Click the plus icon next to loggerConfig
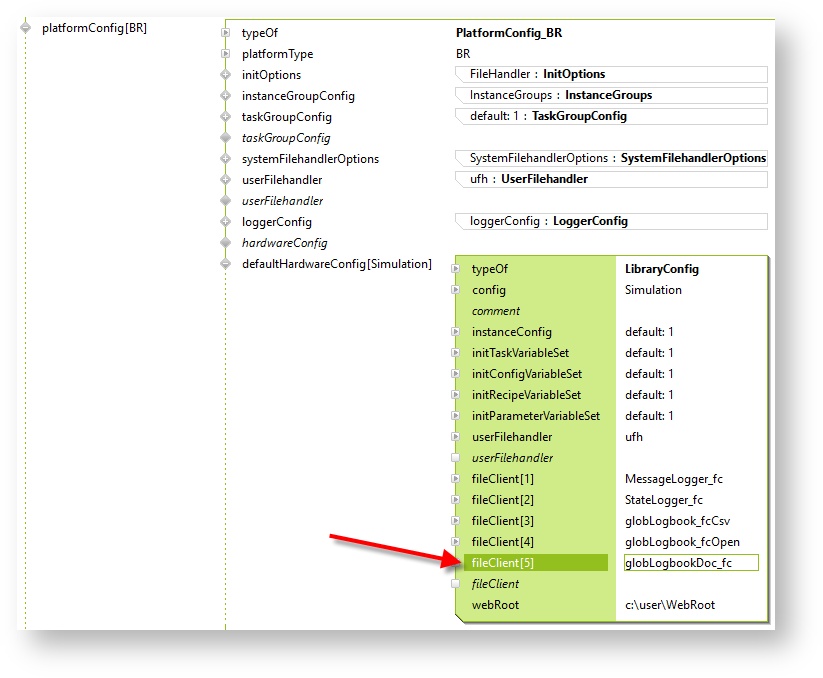The width and height of the screenshot is (823, 678). tap(226, 222)
